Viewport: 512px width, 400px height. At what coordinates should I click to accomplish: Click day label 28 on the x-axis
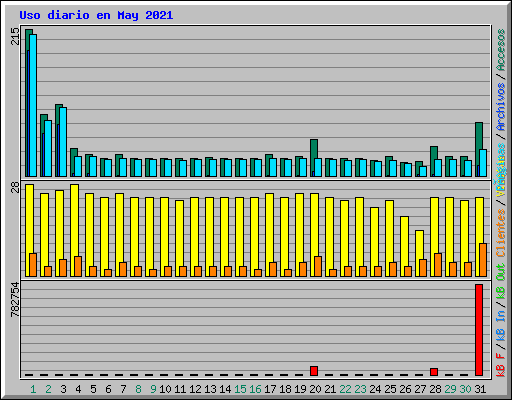point(435,389)
